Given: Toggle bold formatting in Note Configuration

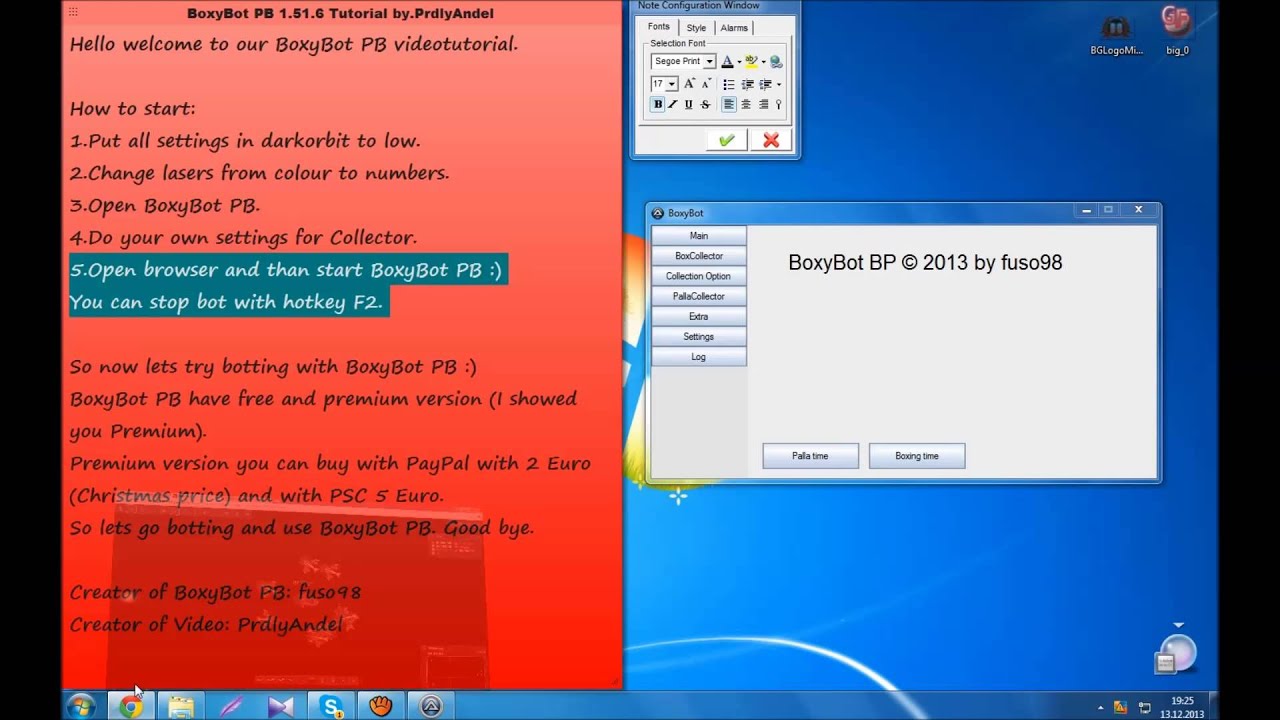Looking at the screenshot, I should point(658,104).
